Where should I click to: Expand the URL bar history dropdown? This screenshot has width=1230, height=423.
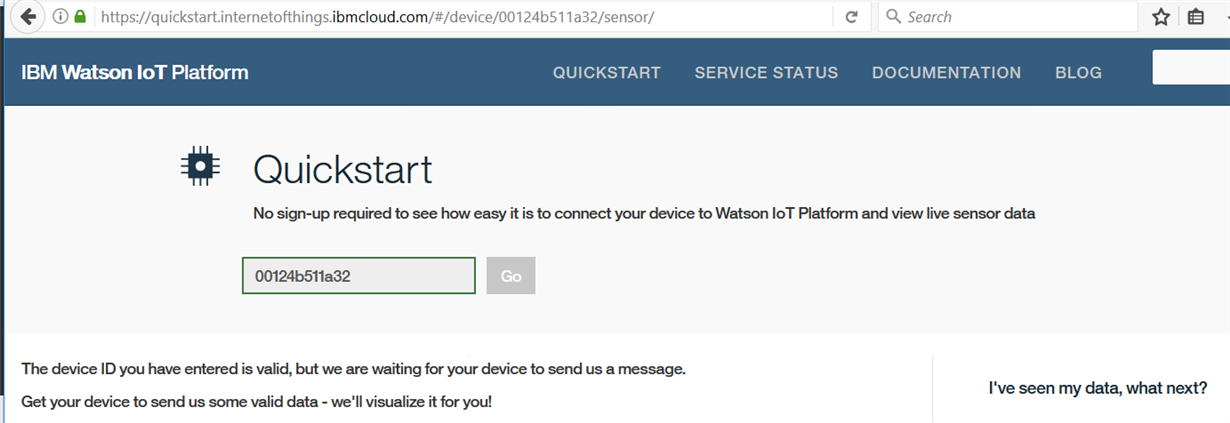click(822, 17)
